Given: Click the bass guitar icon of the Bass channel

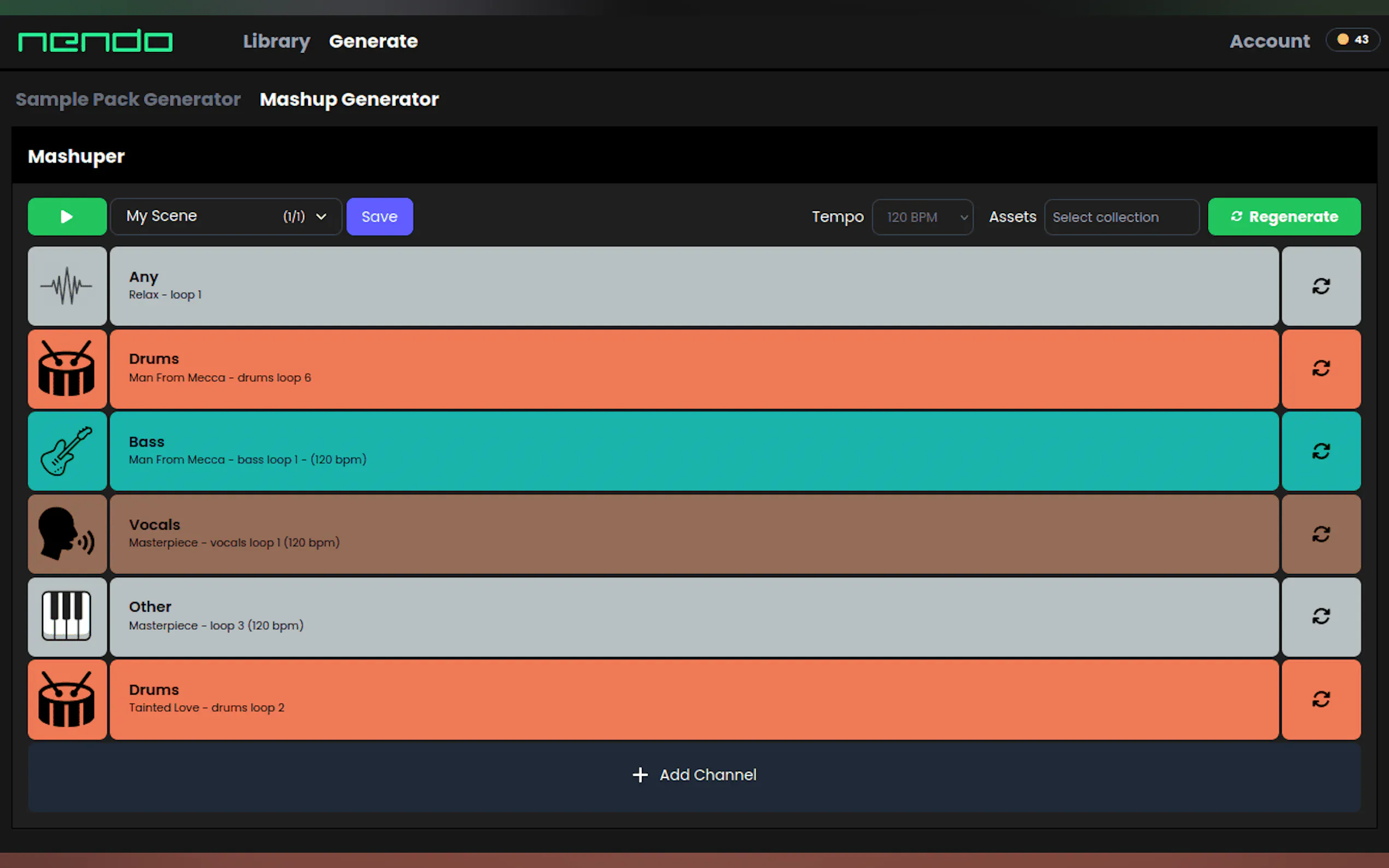Looking at the screenshot, I should (x=67, y=451).
